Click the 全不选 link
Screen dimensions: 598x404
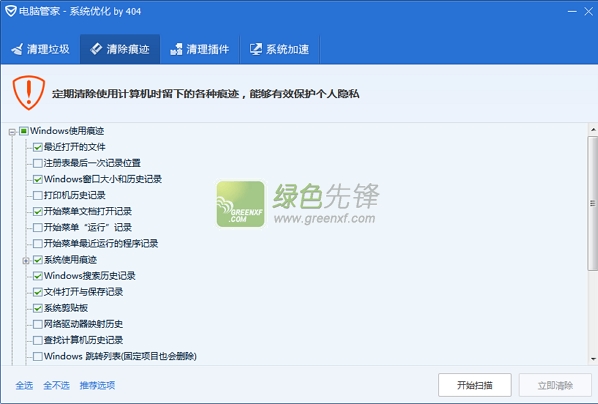(56, 385)
